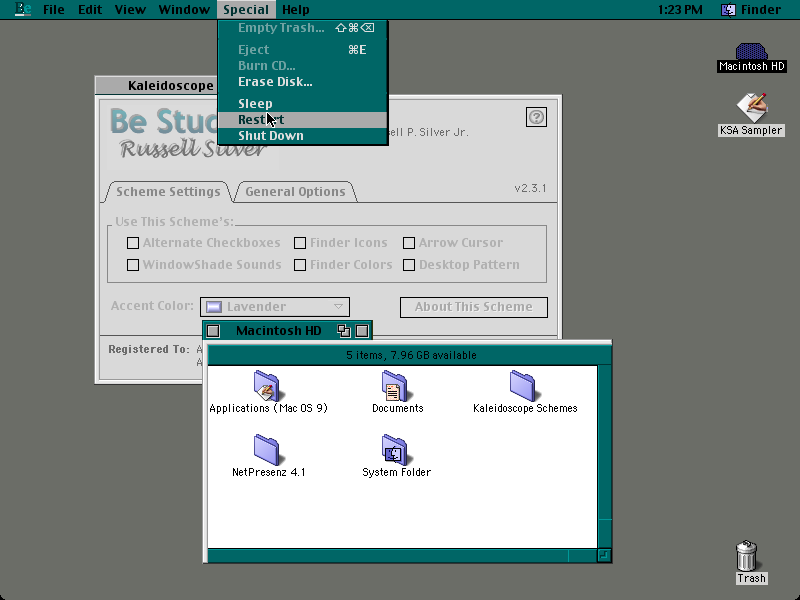Choose Sleep from the Special menu
The height and width of the screenshot is (600, 800).
[x=303, y=104]
